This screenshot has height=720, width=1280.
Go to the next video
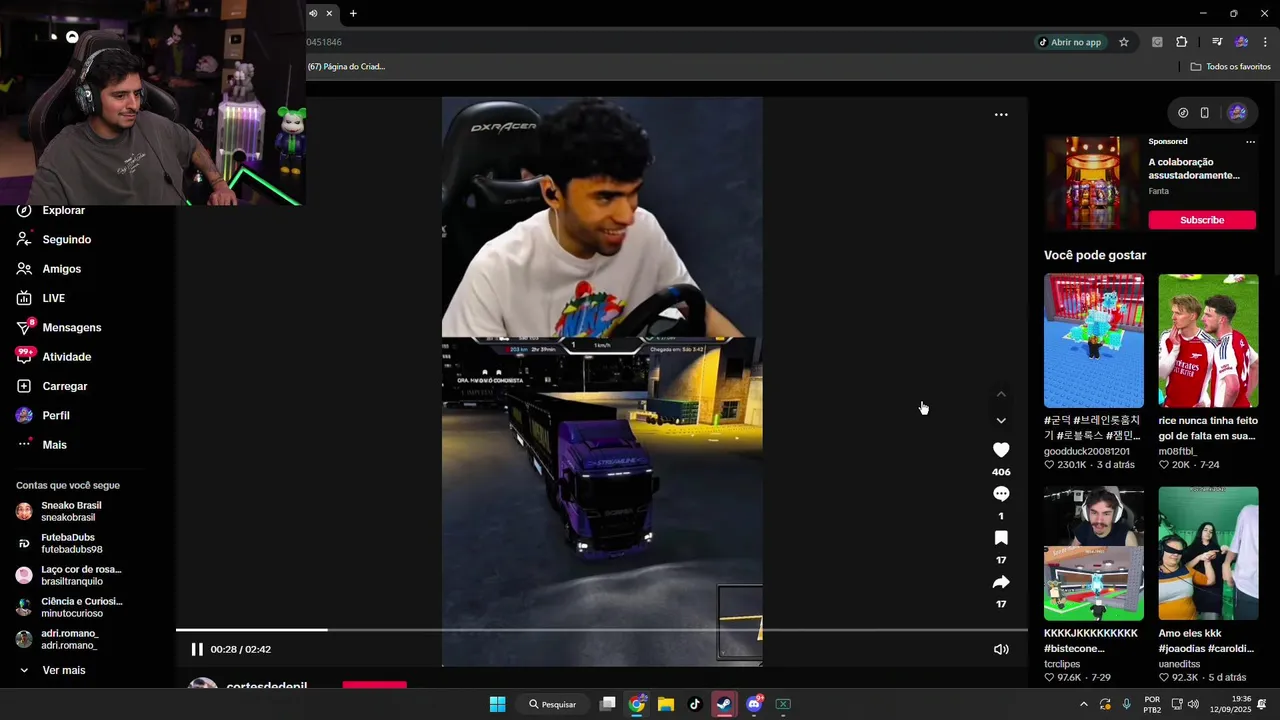click(x=1001, y=421)
